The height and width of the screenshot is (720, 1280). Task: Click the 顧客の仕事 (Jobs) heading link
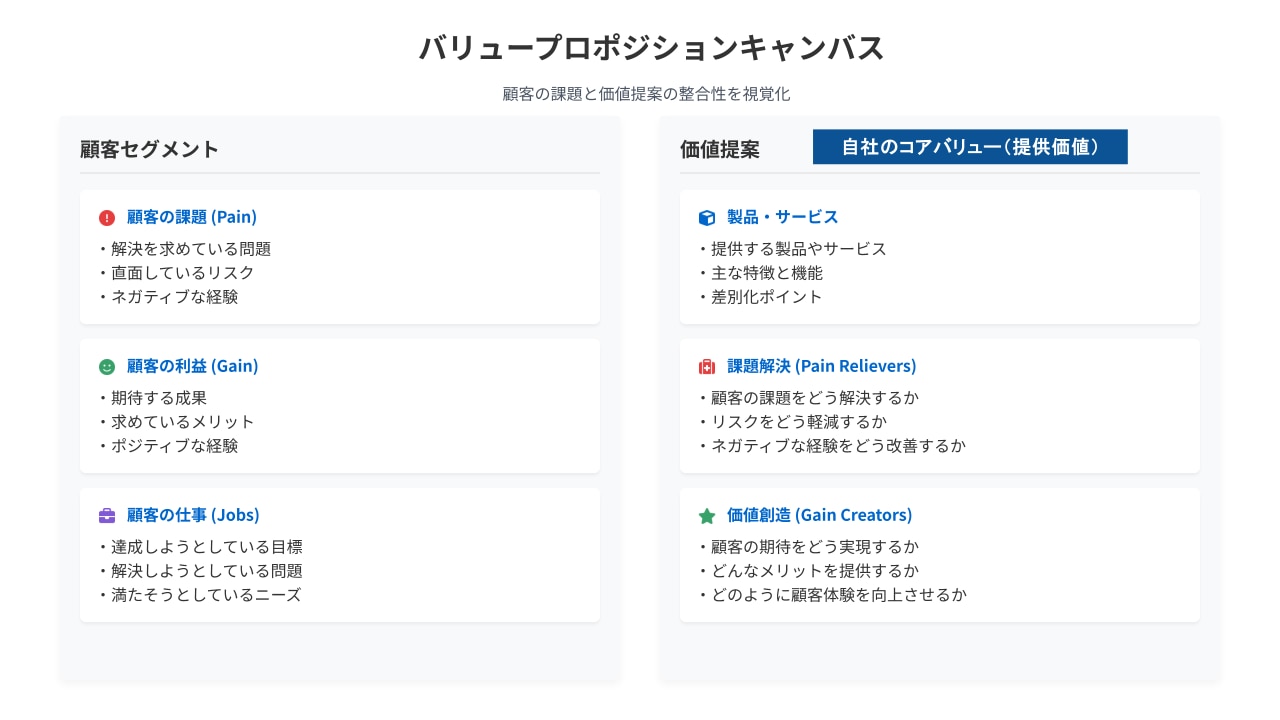(190, 515)
